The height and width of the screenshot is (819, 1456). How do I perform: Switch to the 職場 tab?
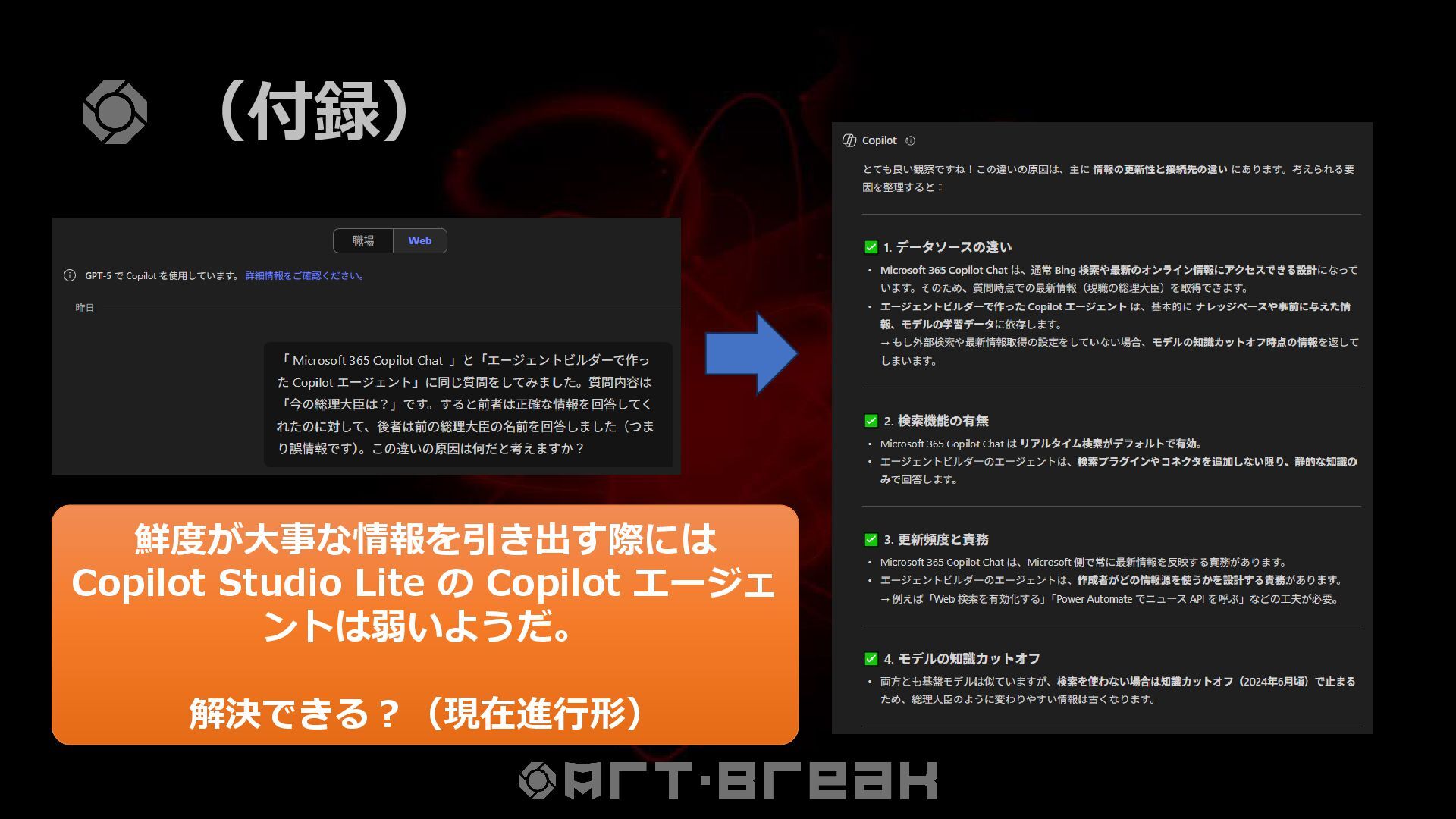coord(363,241)
